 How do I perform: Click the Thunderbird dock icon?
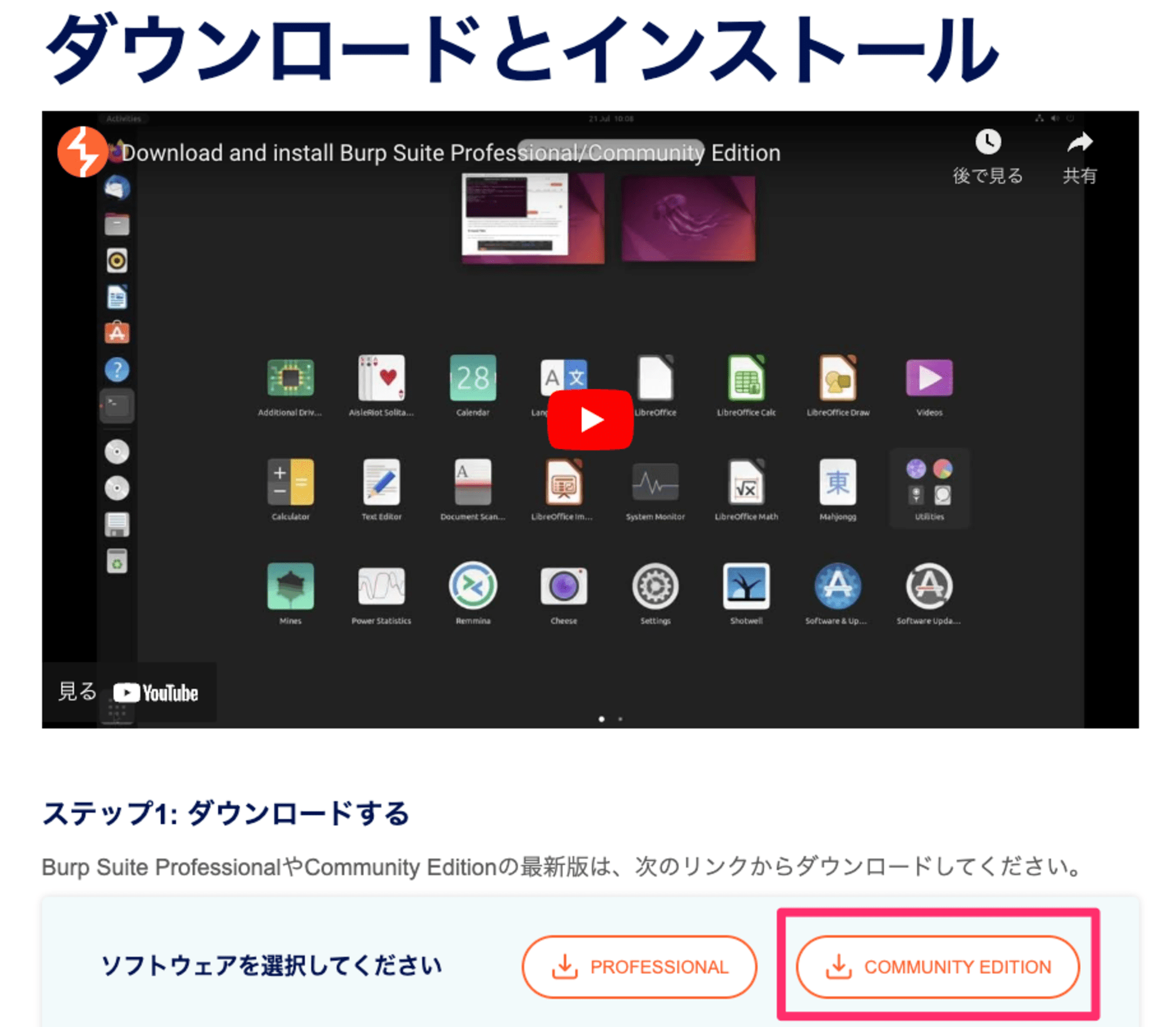pos(117,188)
